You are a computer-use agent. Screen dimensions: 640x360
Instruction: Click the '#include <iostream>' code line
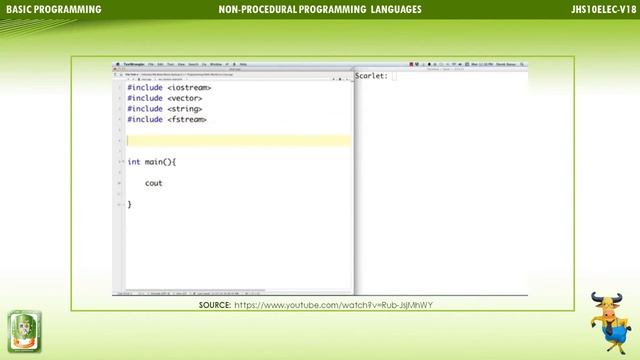pos(169,88)
